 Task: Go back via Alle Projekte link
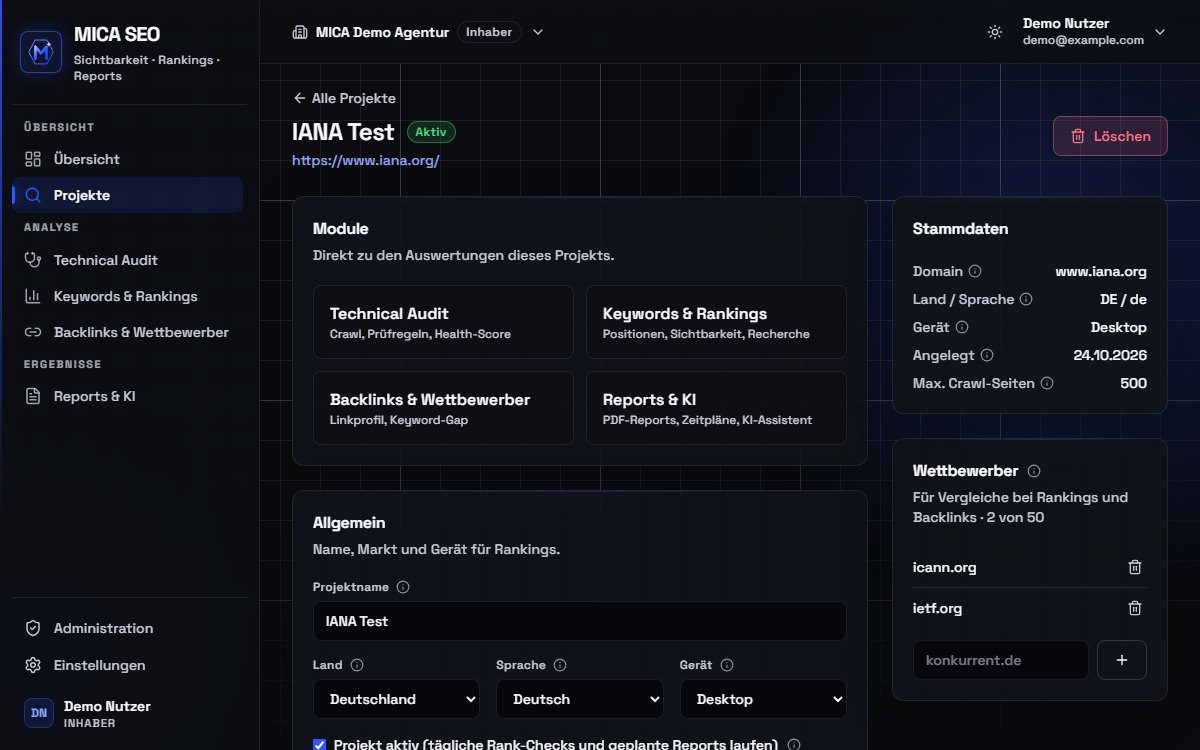(x=344, y=98)
